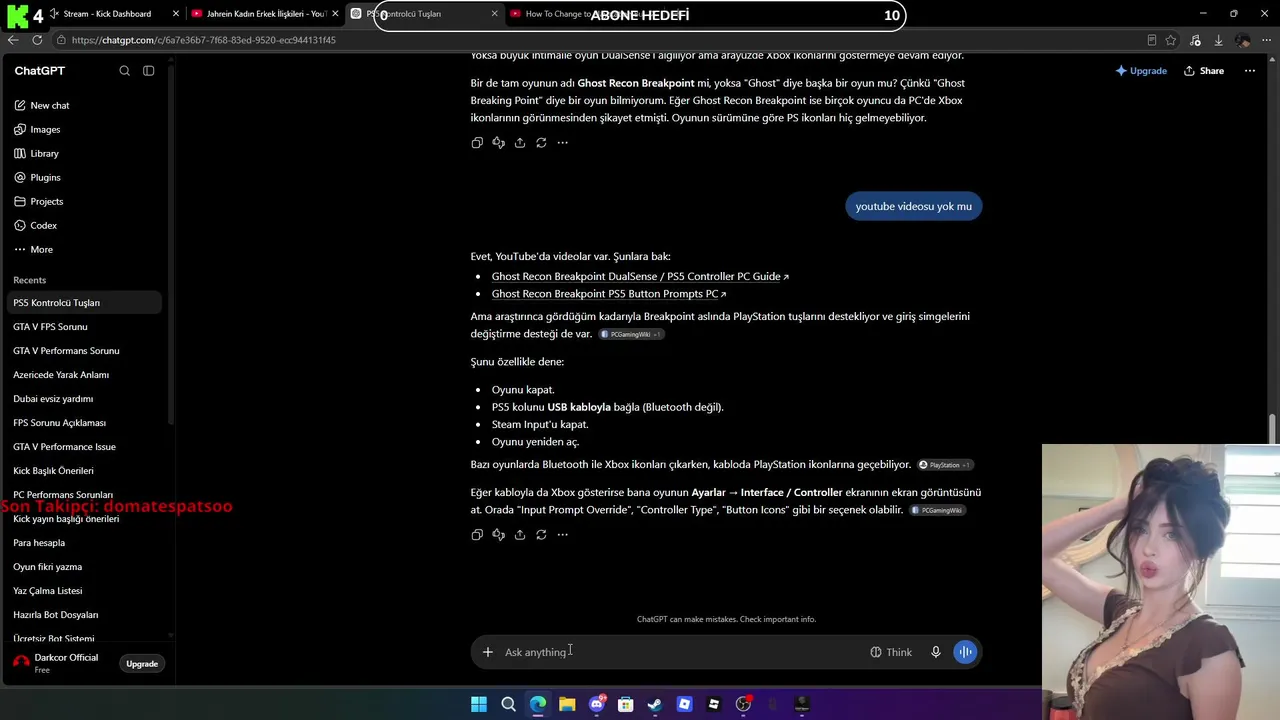Collapse the Recents section header
The width and height of the screenshot is (1280, 720).
click(30, 280)
